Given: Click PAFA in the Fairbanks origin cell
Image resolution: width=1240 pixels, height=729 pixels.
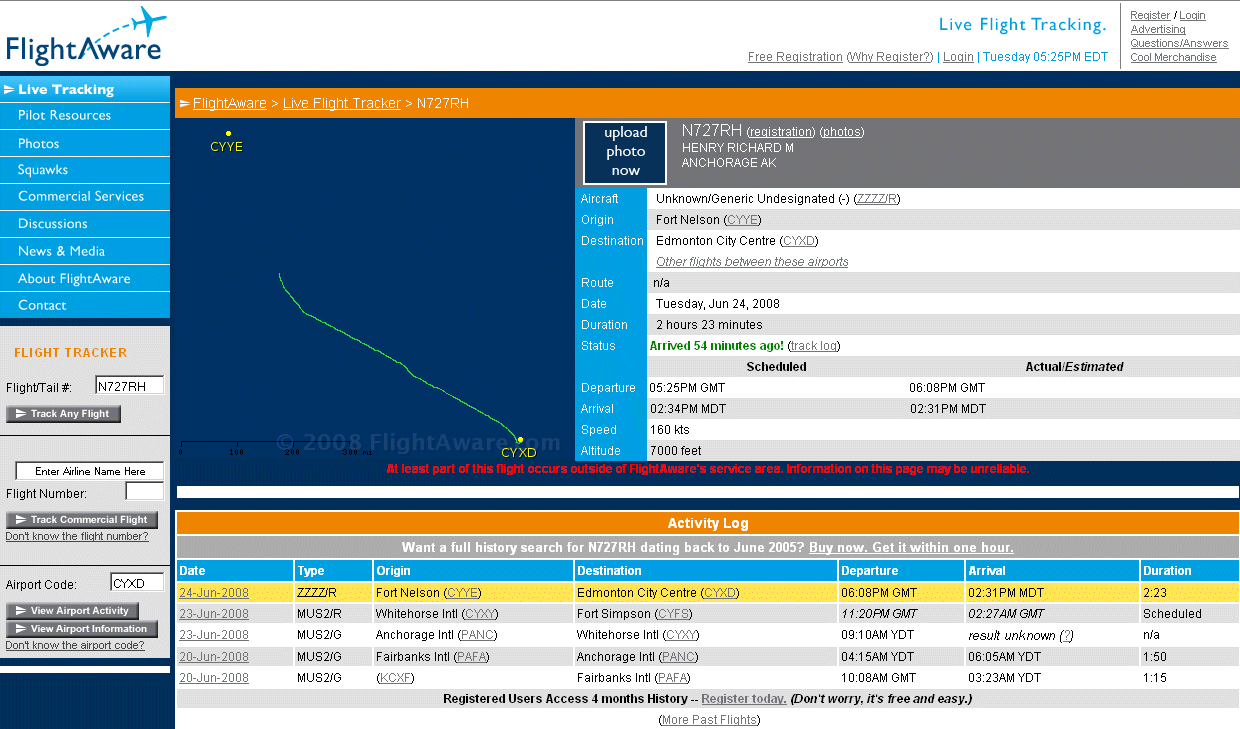Looking at the screenshot, I should tap(471, 657).
